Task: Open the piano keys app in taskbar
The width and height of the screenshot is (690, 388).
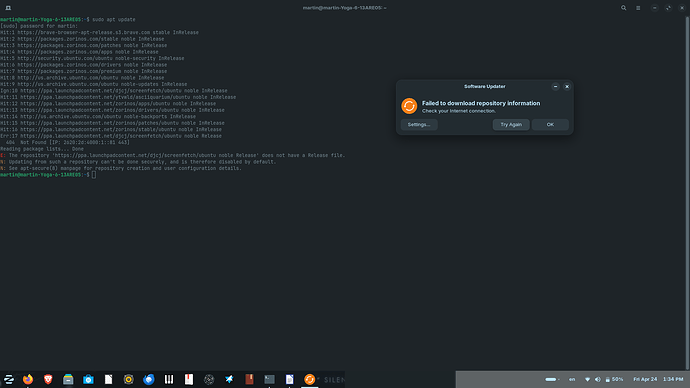Action: click(169, 379)
